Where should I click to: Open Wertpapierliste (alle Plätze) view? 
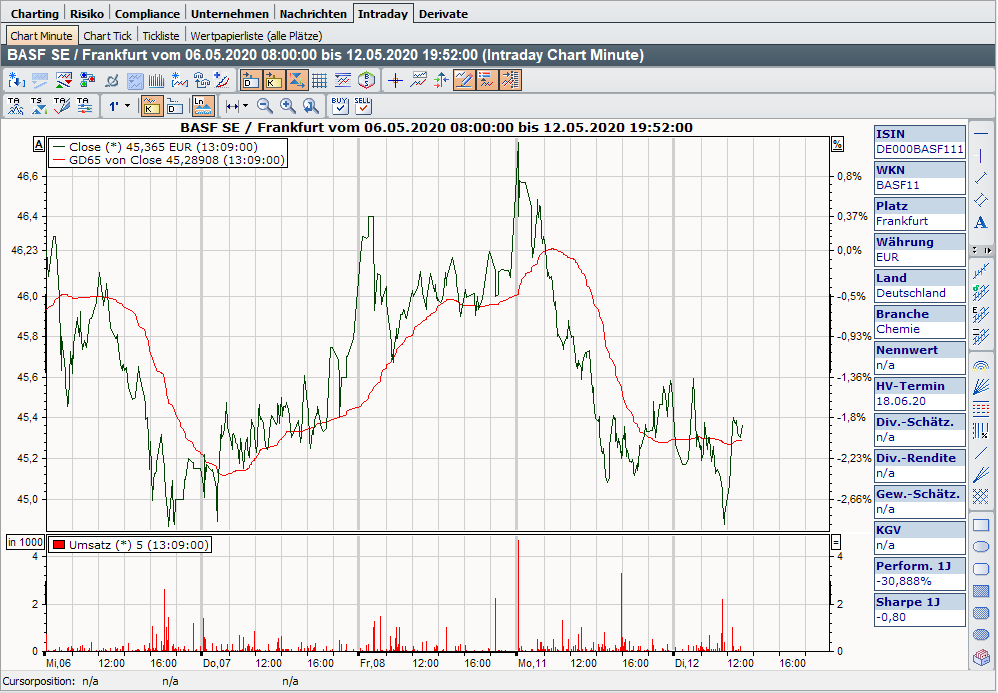(x=256, y=35)
